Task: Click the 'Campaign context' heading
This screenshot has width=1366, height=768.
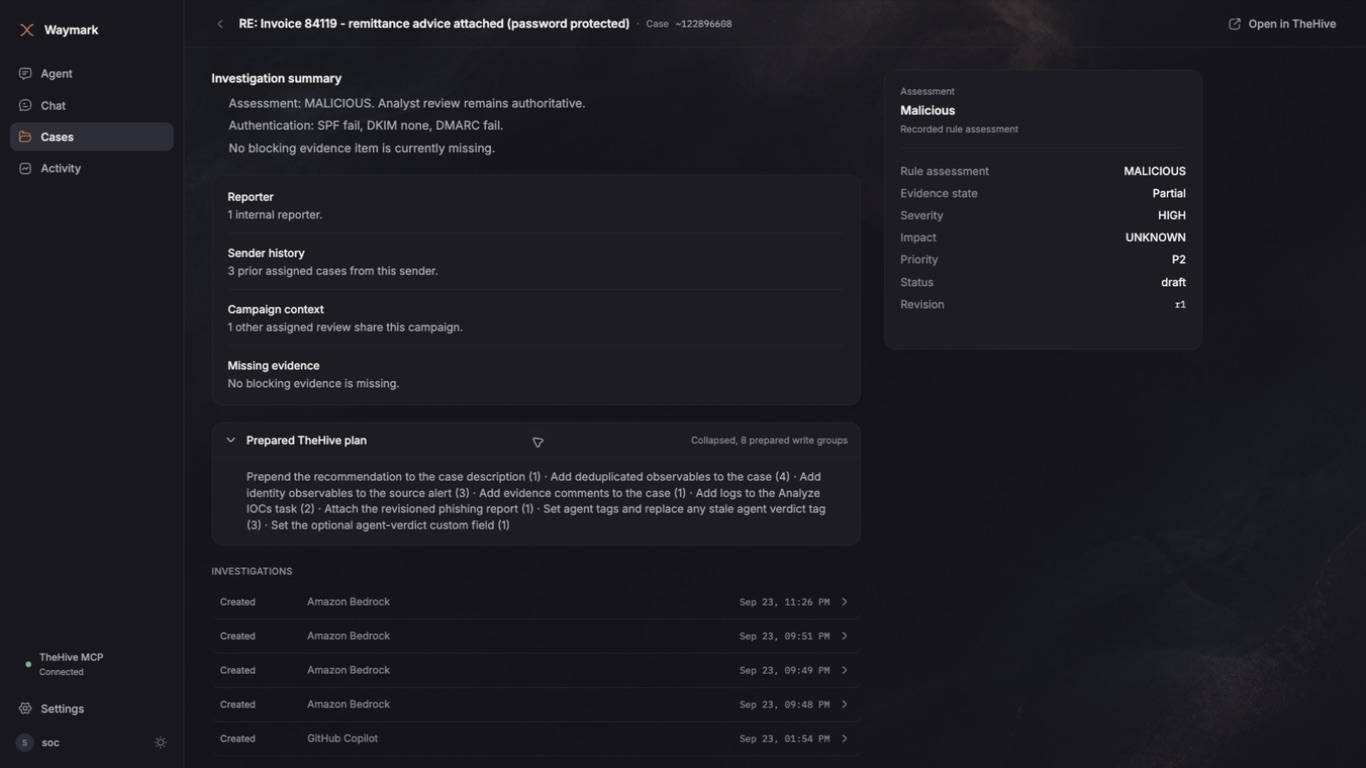Action: (x=276, y=310)
